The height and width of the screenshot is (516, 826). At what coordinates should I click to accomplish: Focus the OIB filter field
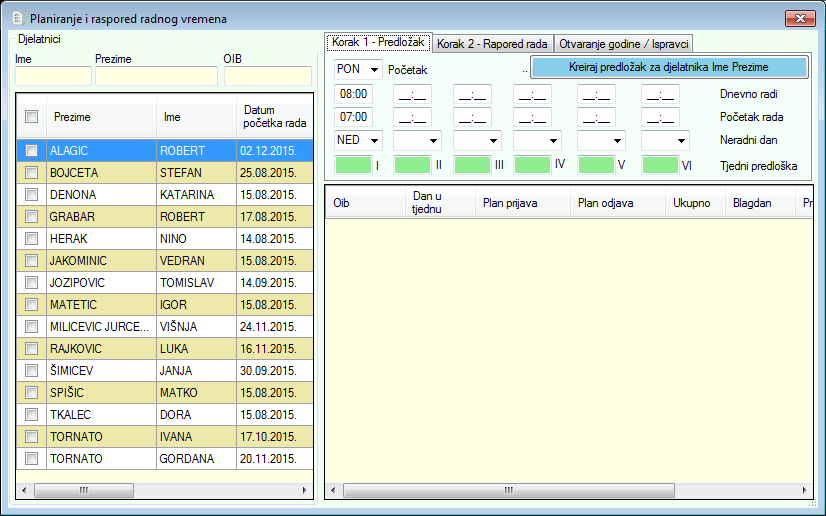click(x=268, y=76)
